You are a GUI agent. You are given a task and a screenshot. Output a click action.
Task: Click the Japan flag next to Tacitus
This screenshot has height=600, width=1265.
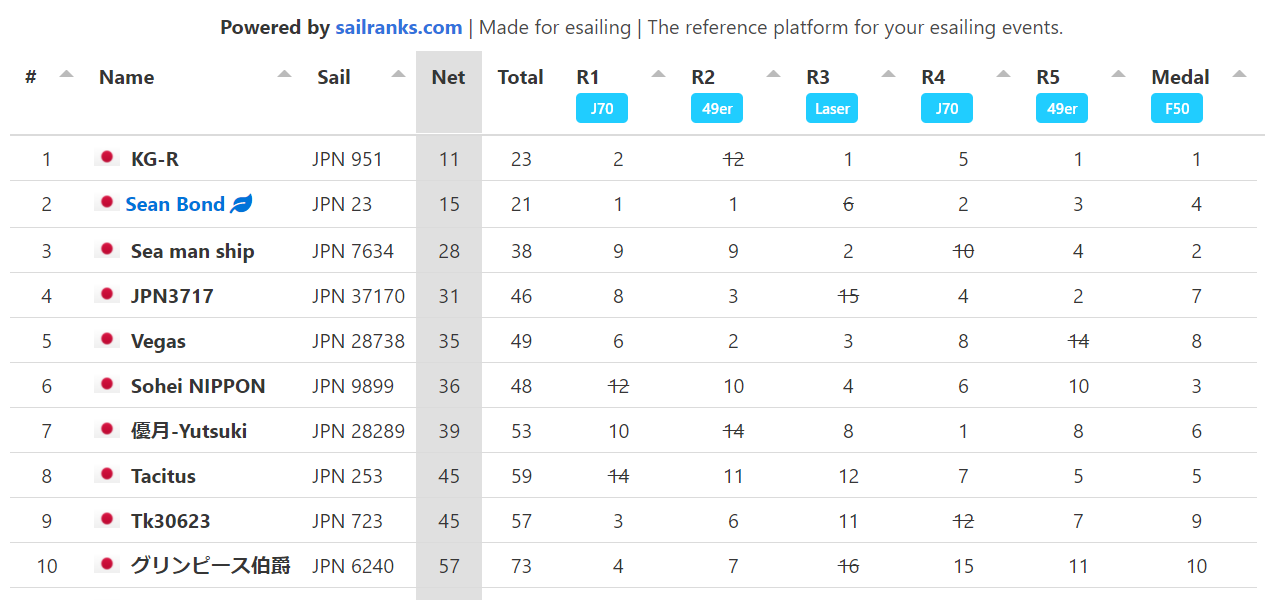tap(107, 475)
